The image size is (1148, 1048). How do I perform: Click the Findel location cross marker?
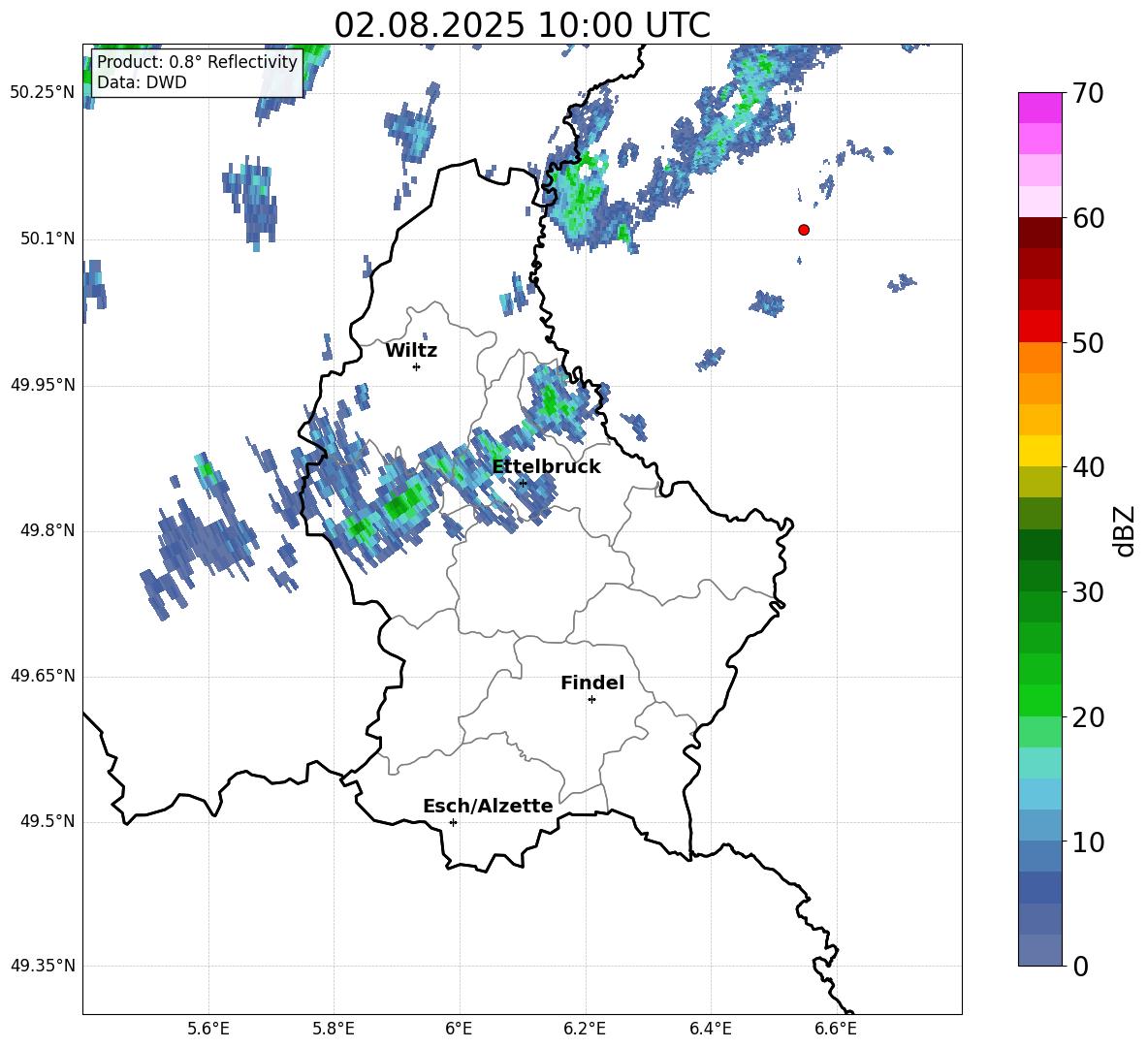coord(591,700)
